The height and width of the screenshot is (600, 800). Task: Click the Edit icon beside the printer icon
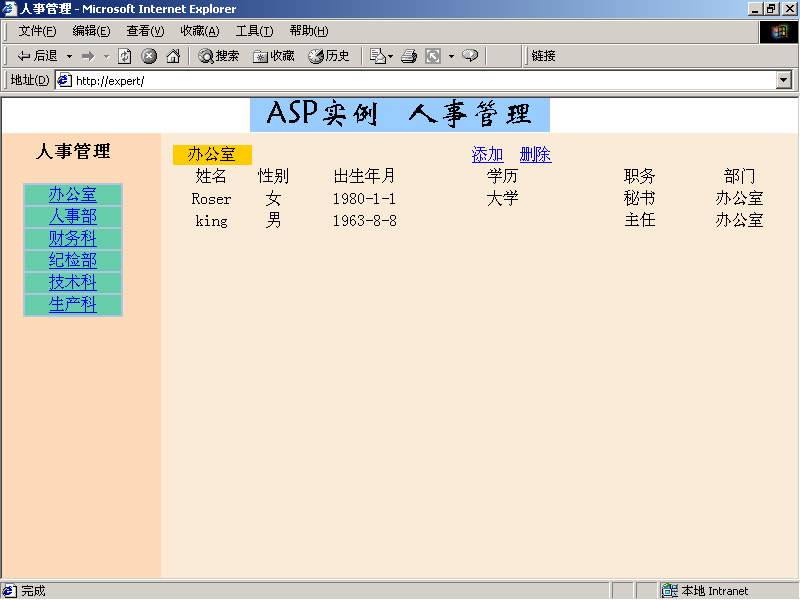[433, 56]
